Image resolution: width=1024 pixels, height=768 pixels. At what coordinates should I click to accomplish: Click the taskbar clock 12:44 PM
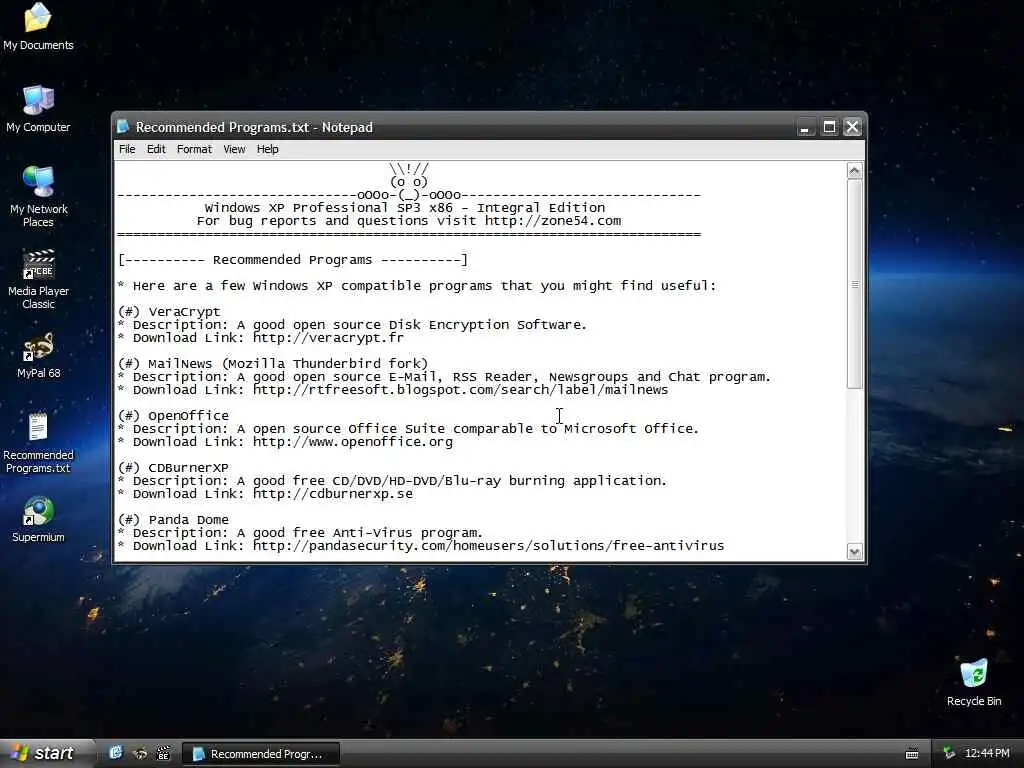tap(987, 753)
